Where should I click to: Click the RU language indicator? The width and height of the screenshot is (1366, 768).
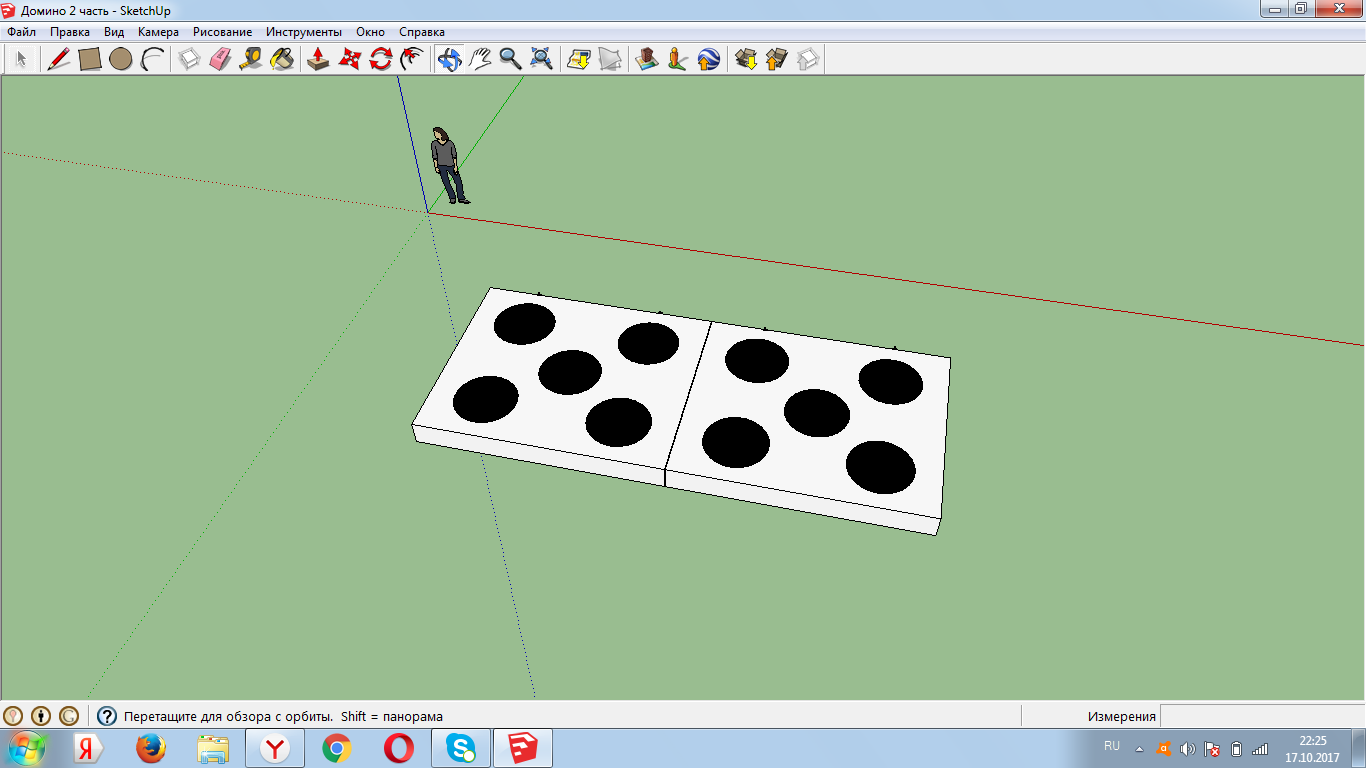(x=1112, y=746)
